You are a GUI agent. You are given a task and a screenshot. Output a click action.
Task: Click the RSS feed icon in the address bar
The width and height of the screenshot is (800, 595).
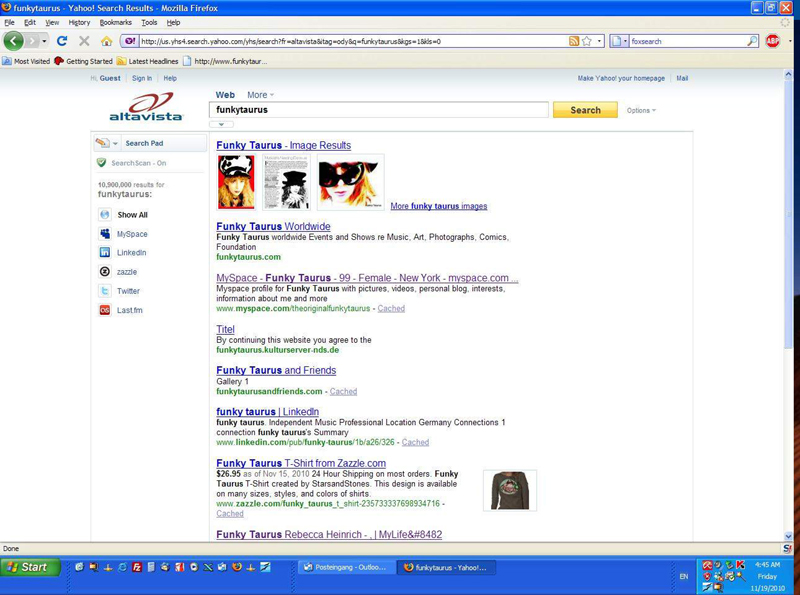574,41
